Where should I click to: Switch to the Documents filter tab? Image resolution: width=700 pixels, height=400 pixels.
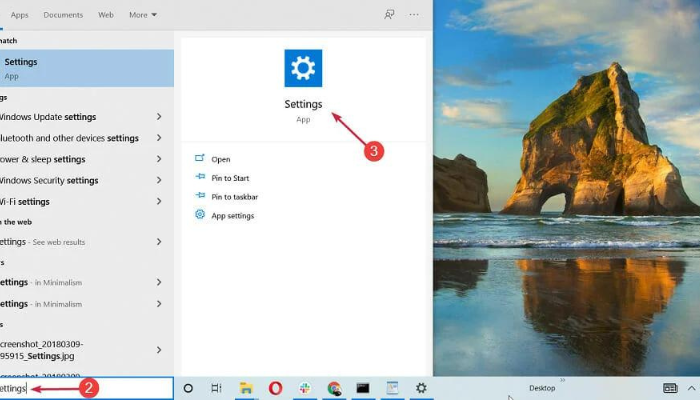coord(63,15)
